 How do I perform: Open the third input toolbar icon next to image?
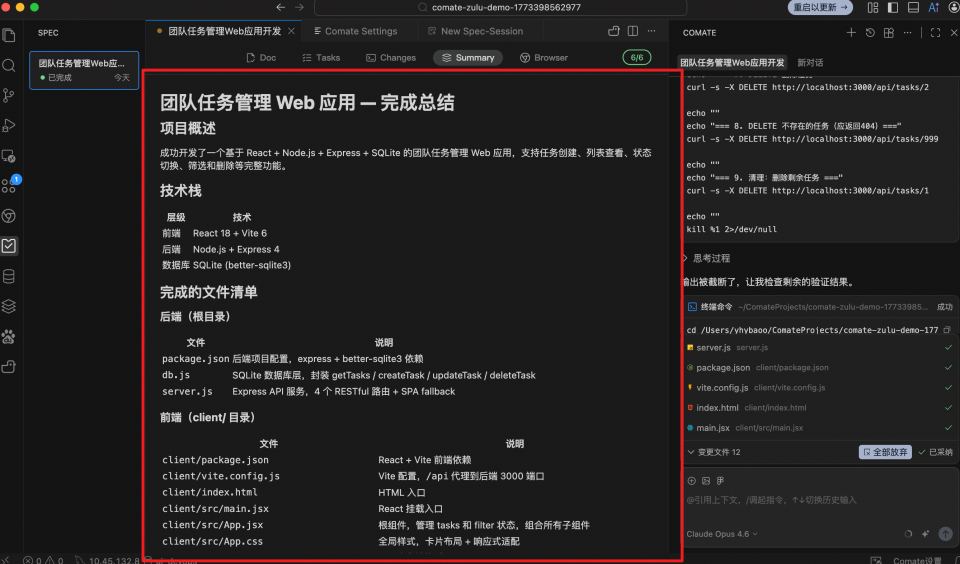tap(720, 481)
